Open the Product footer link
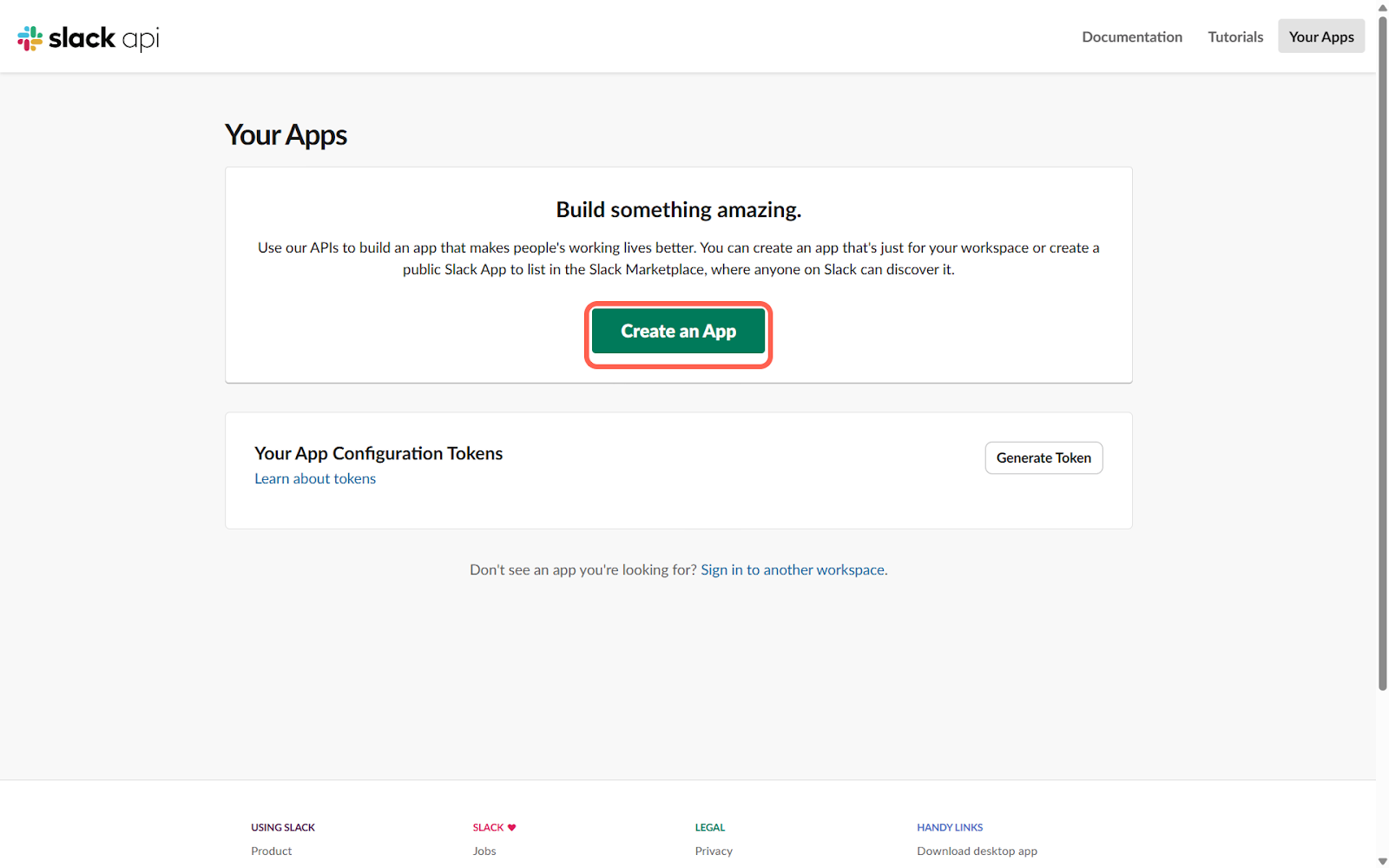The image size is (1389, 868). click(272, 851)
